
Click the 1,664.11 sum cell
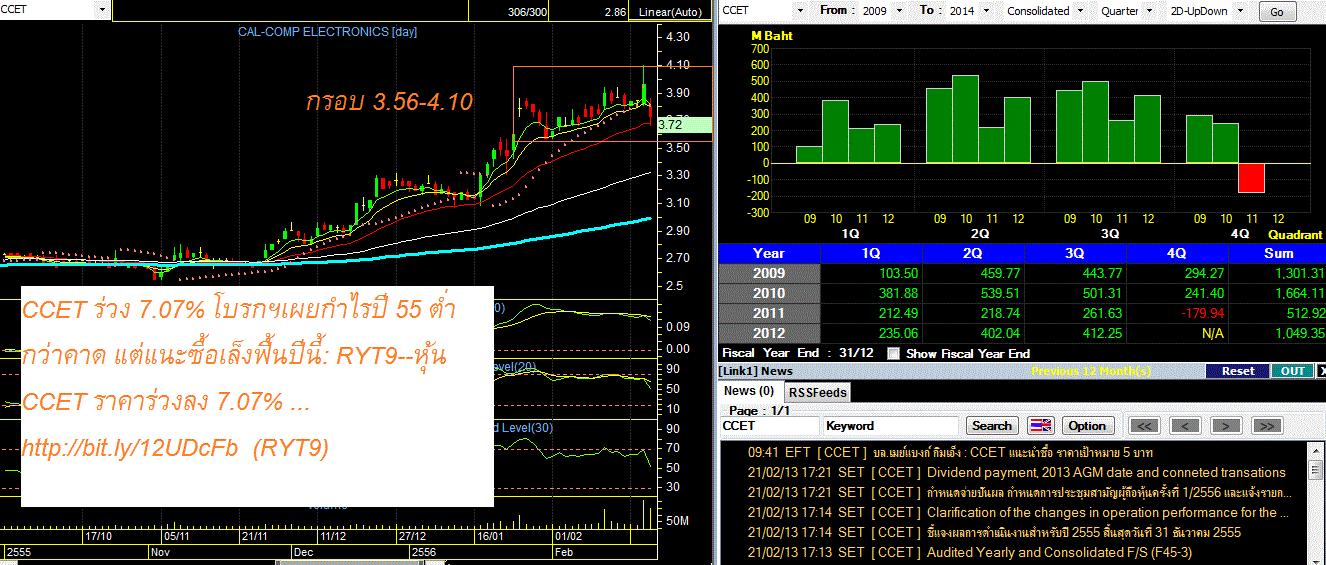point(1275,293)
